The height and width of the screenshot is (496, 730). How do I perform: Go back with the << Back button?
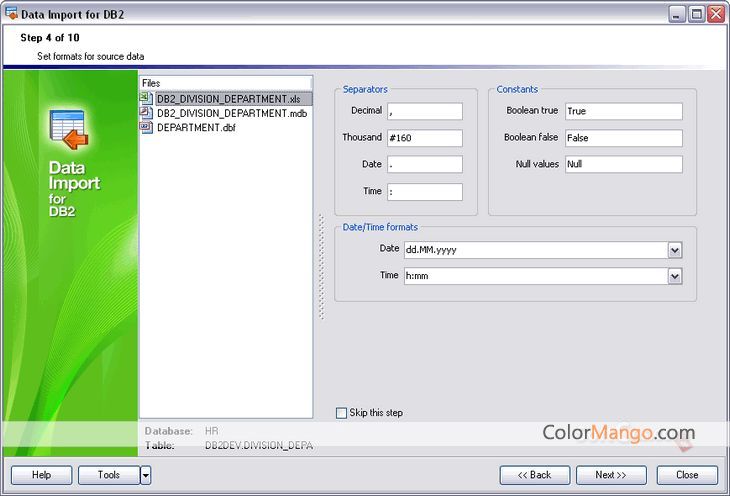534,475
